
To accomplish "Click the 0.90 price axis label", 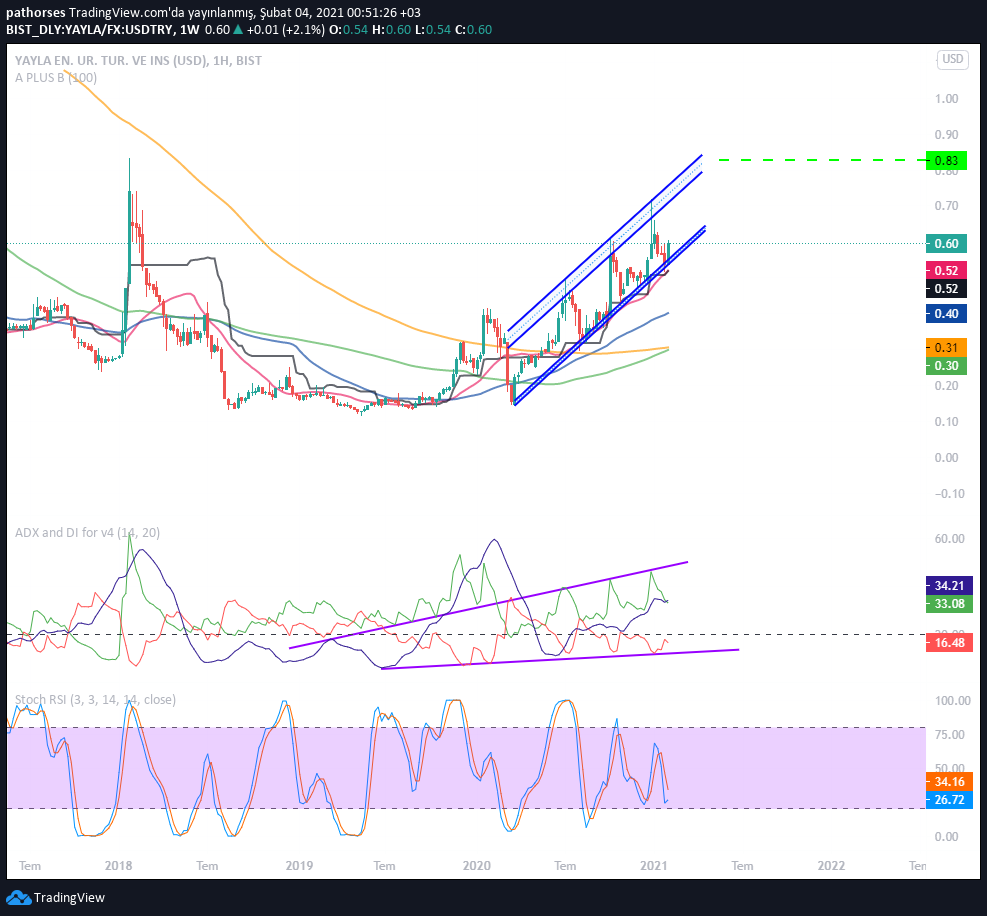I will point(946,135).
